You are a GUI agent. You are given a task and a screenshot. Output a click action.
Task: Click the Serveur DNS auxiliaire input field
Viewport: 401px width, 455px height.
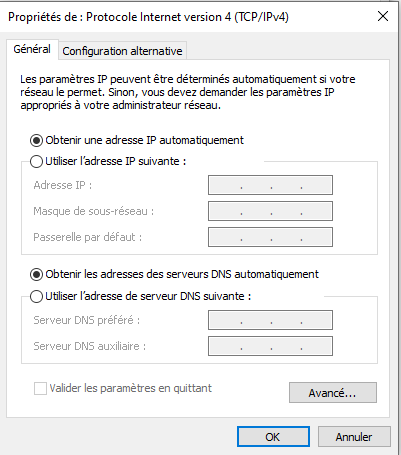[x=270, y=346]
